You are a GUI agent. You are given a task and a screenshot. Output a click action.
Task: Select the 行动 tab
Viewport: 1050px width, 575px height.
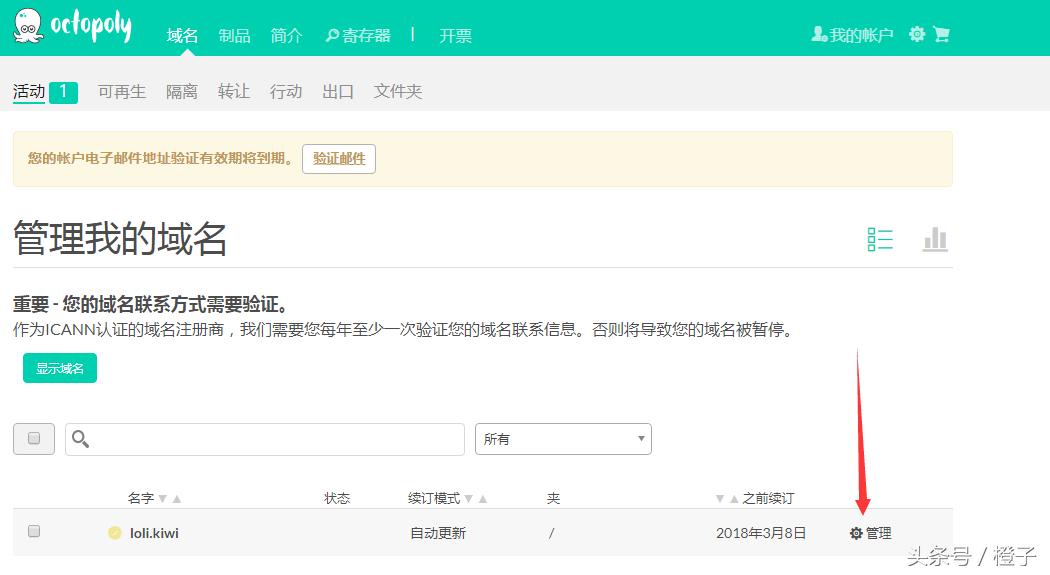pyautogui.click(x=286, y=92)
